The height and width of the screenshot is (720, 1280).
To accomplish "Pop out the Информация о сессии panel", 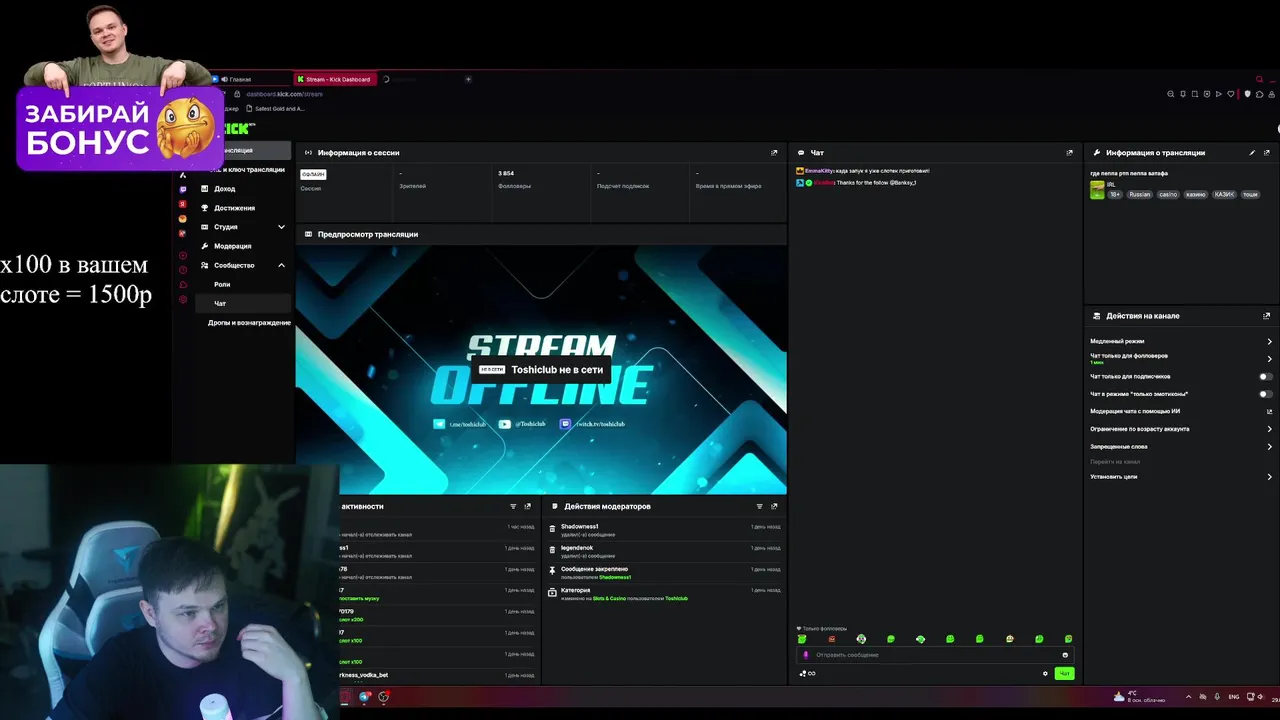I will coord(774,153).
